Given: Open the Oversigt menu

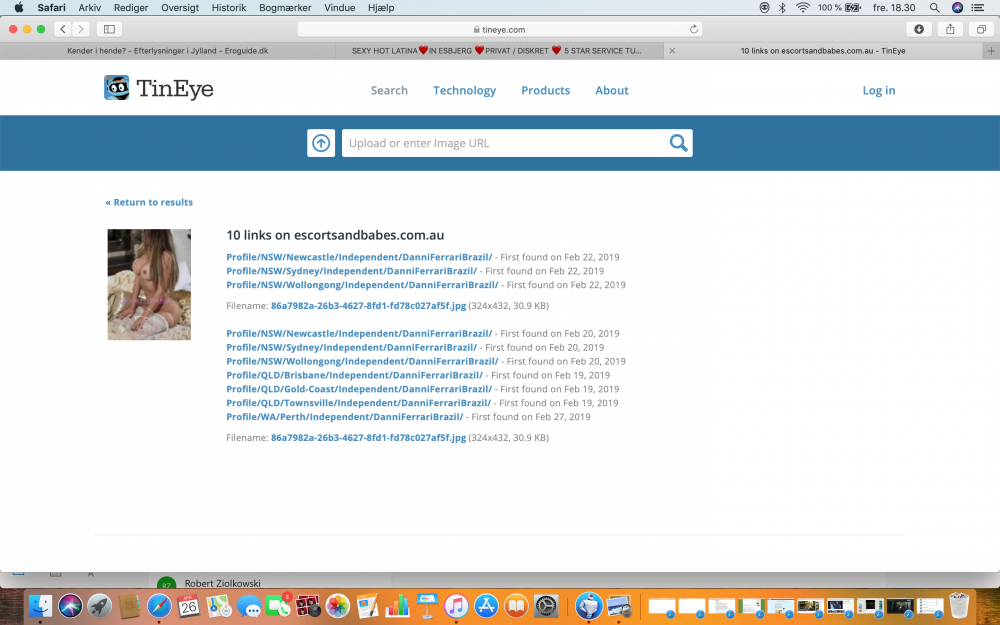Looking at the screenshot, I should click(x=180, y=8).
